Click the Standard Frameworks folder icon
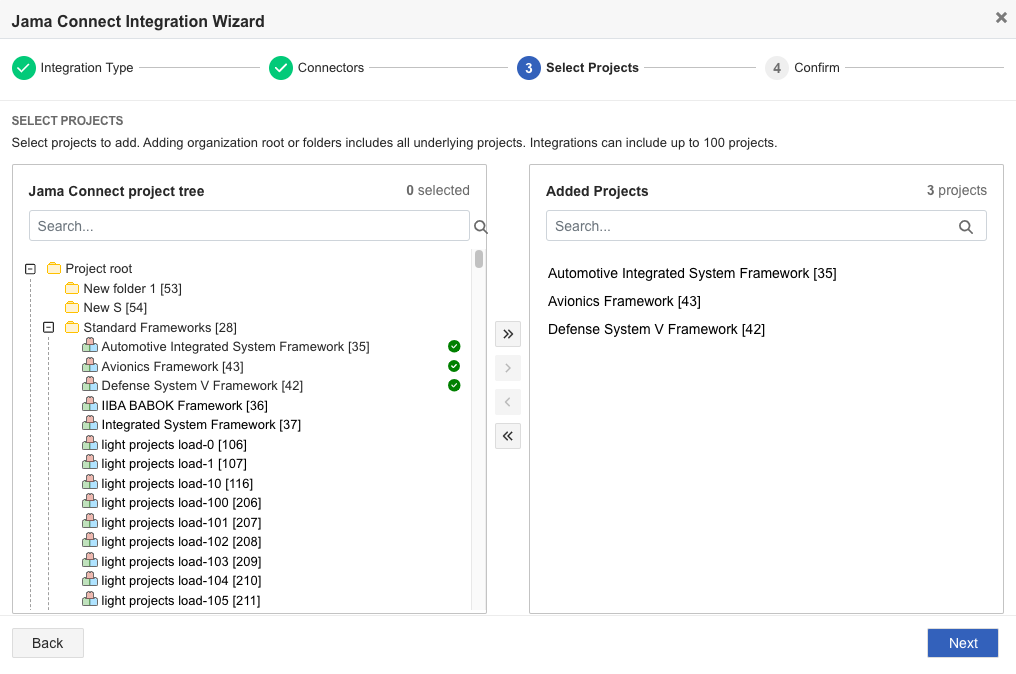The width and height of the screenshot is (1016, 674). [x=72, y=327]
